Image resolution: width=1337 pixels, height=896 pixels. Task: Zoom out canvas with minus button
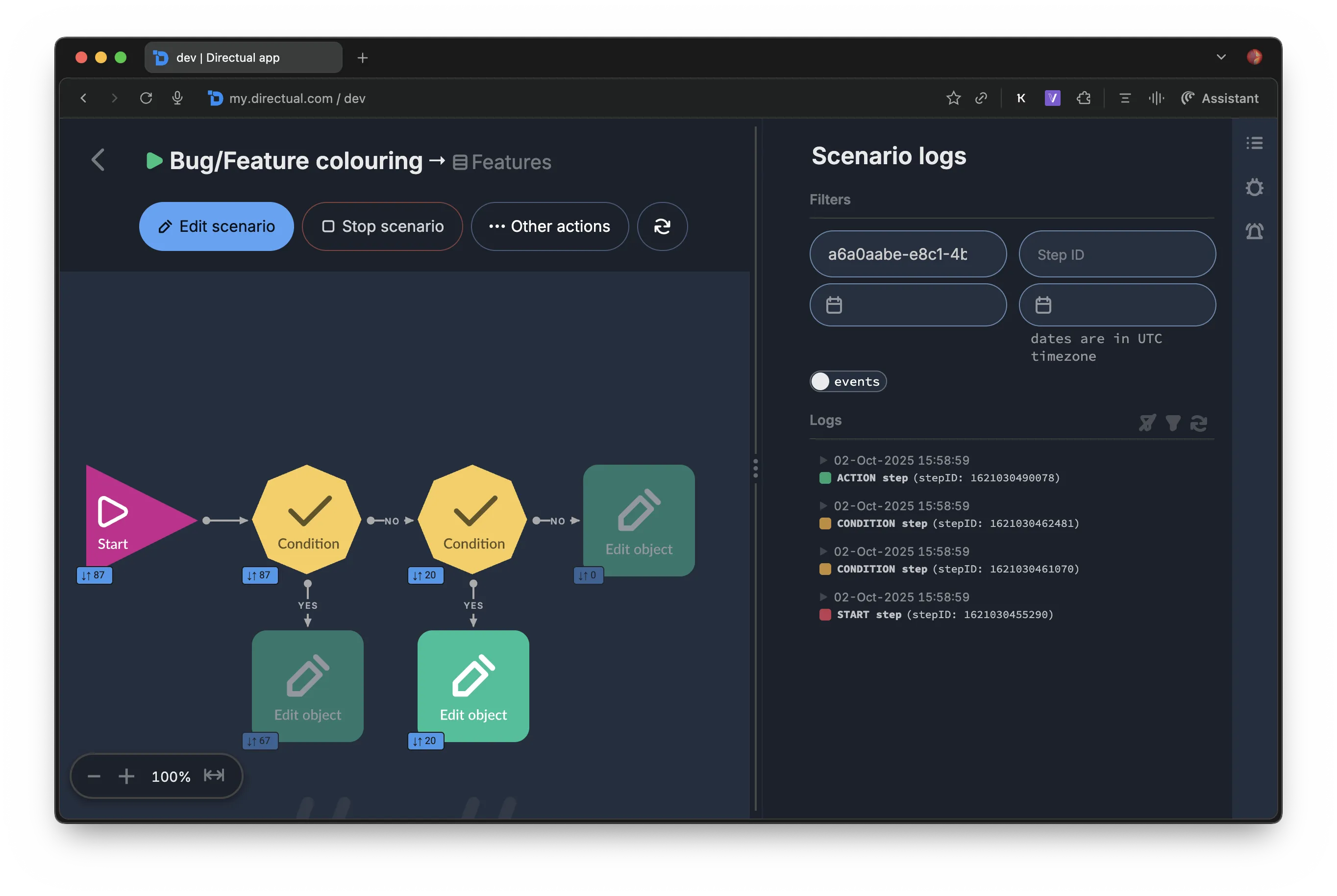[x=94, y=776]
